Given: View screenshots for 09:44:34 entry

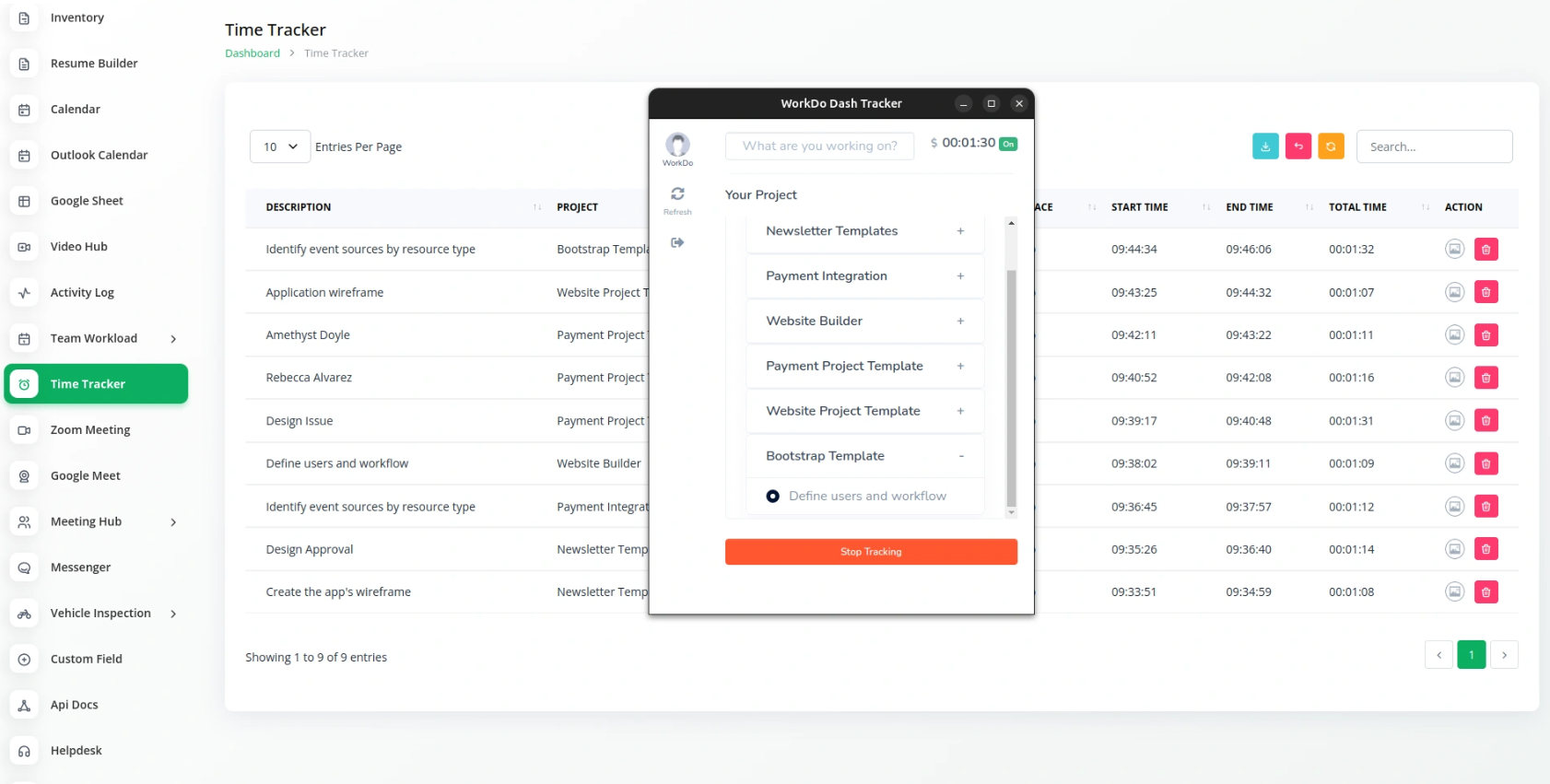Looking at the screenshot, I should pos(1454,249).
